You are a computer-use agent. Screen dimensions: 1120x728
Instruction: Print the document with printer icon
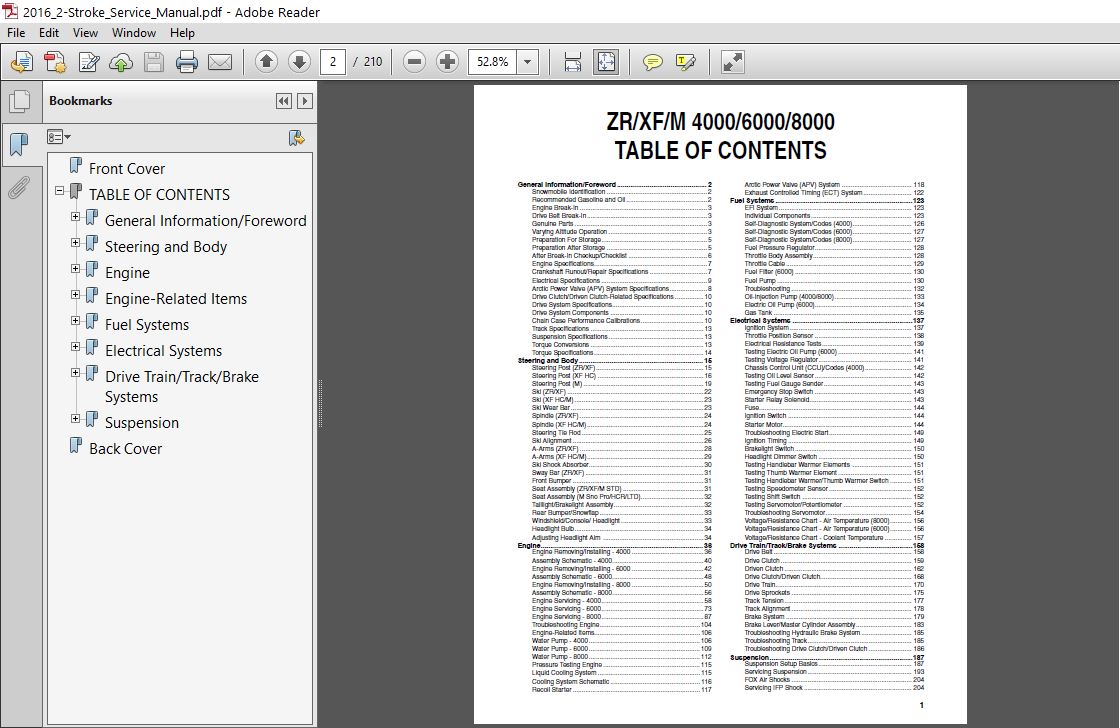pos(186,62)
